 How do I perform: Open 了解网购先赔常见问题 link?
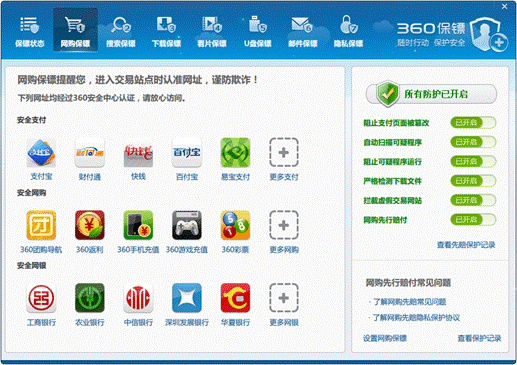coord(409,302)
